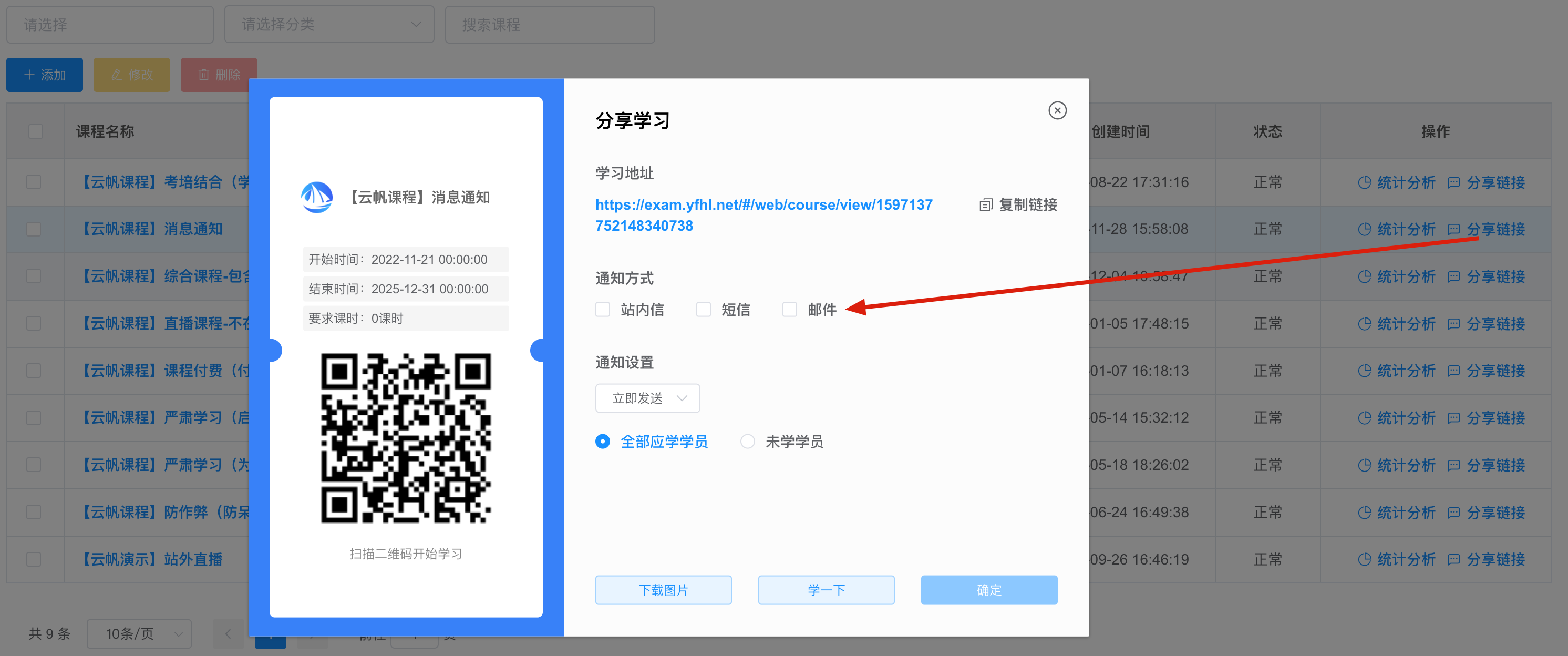1568x656 pixels.
Task: Click the 修改 button
Action: 131,75
